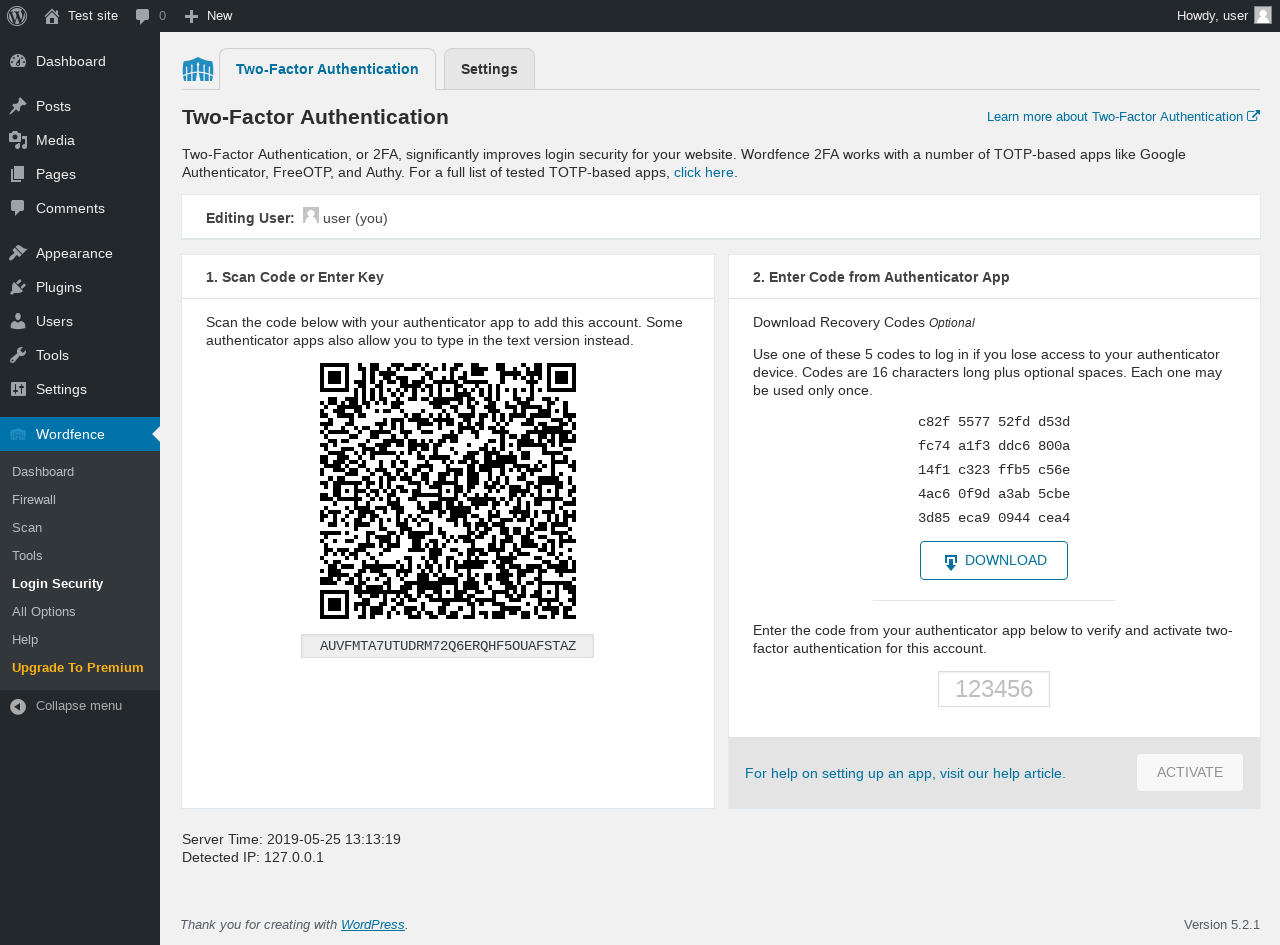The height and width of the screenshot is (945, 1280).
Task: Open the Pages menu label
Action: (x=56, y=174)
